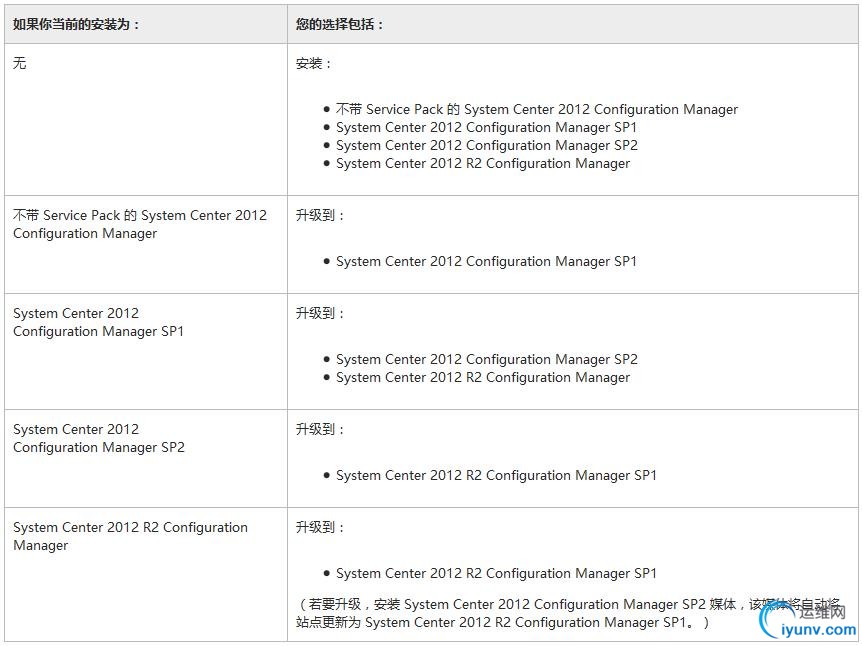862x646 pixels.
Task: Click the "安装：" label
Action: coord(313,63)
